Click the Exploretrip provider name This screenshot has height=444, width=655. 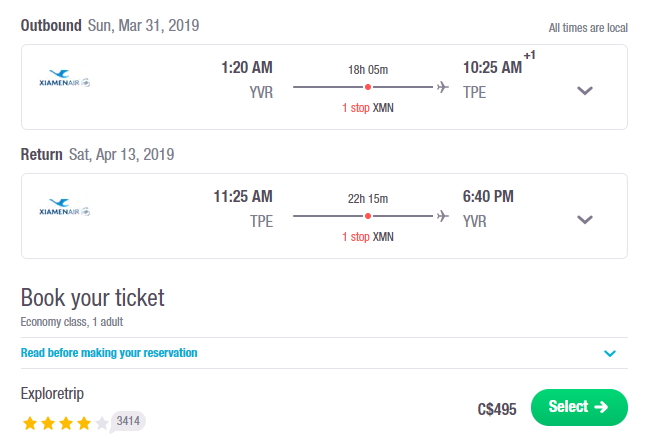(x=52, y=393)
